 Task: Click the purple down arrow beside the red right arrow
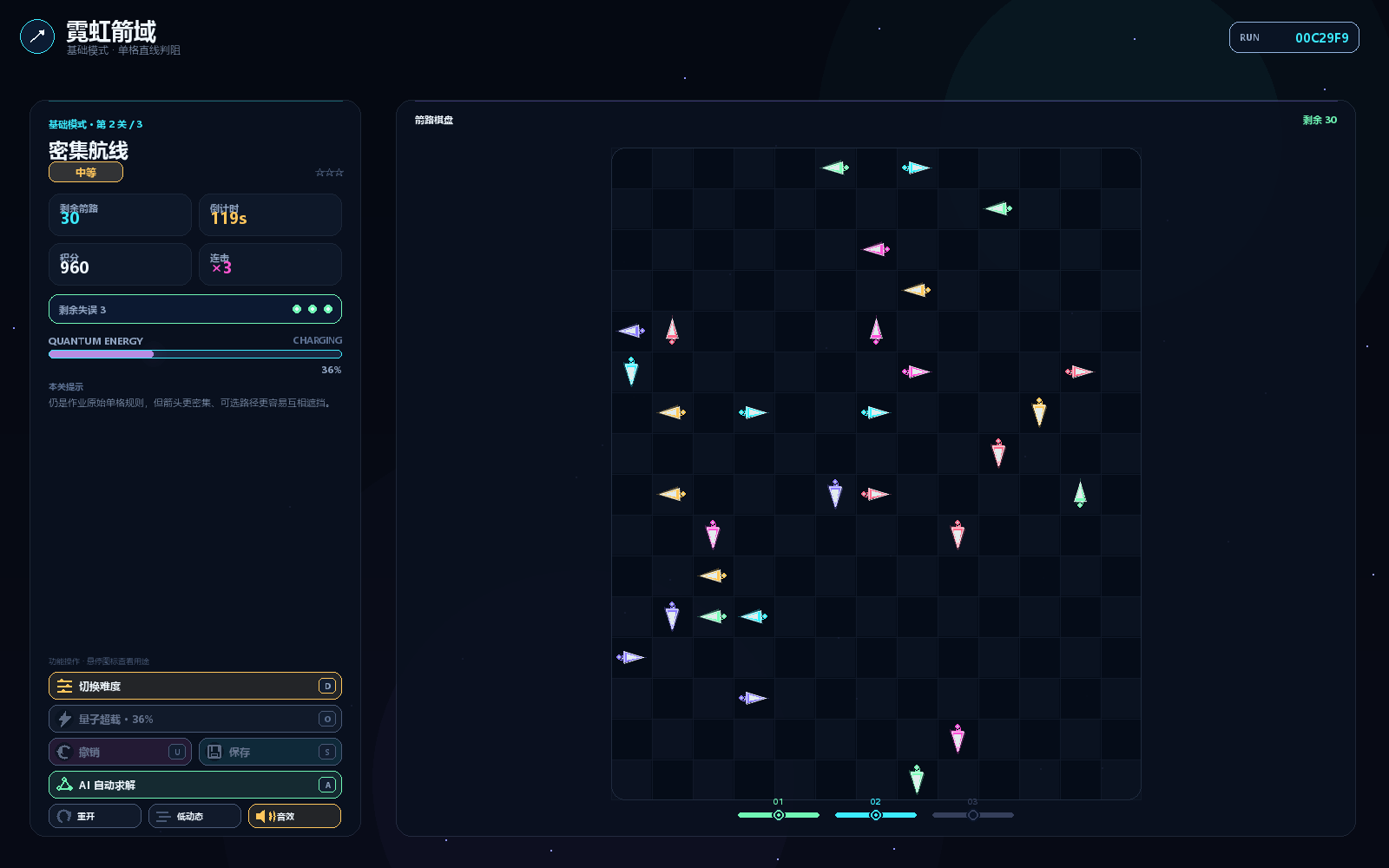pos(835,494)
